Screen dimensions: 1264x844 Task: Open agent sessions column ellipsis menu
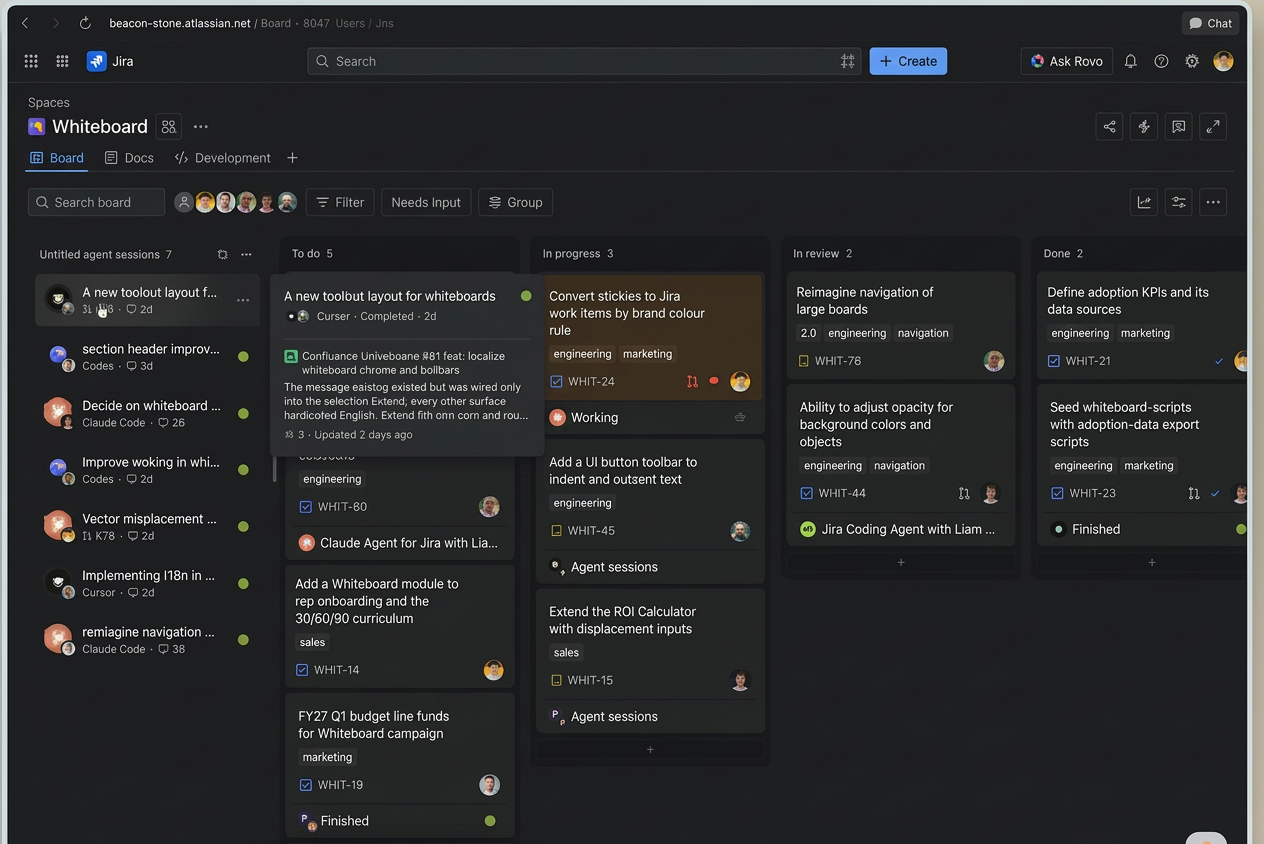click(246, 255)
